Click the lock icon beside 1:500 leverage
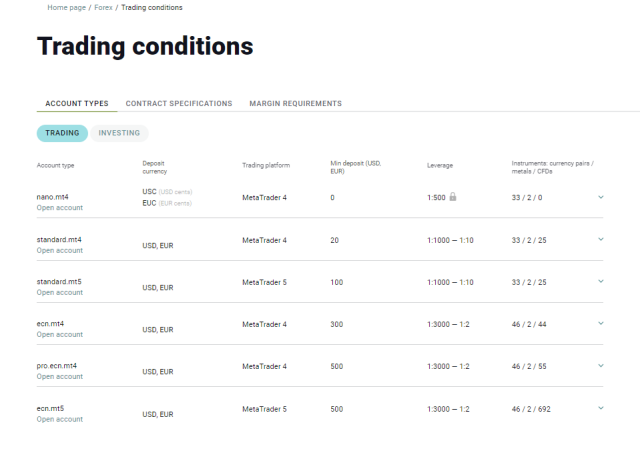The width and height of the screenshot is (640, 453). tap(453, 197)
